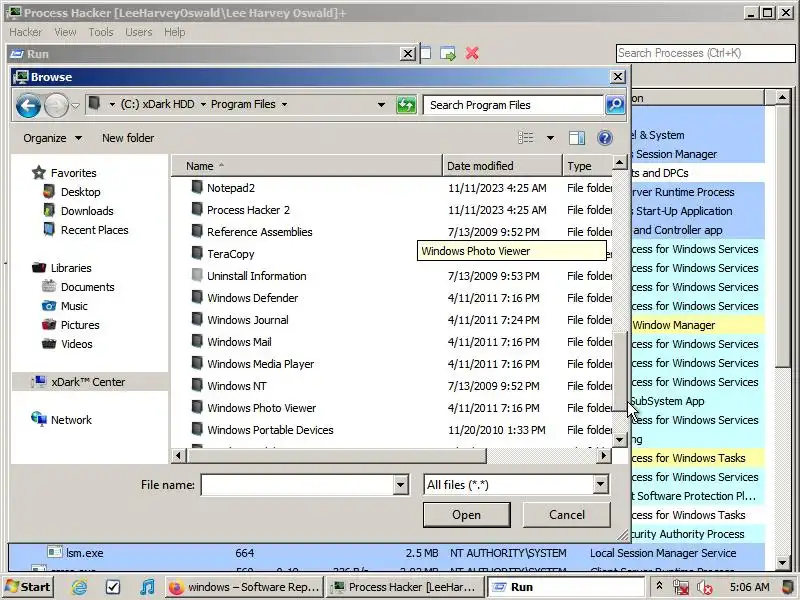Click the Process Hacker 2 folder icon
This screenshot has width=800, height=600.
coord(197,209)
